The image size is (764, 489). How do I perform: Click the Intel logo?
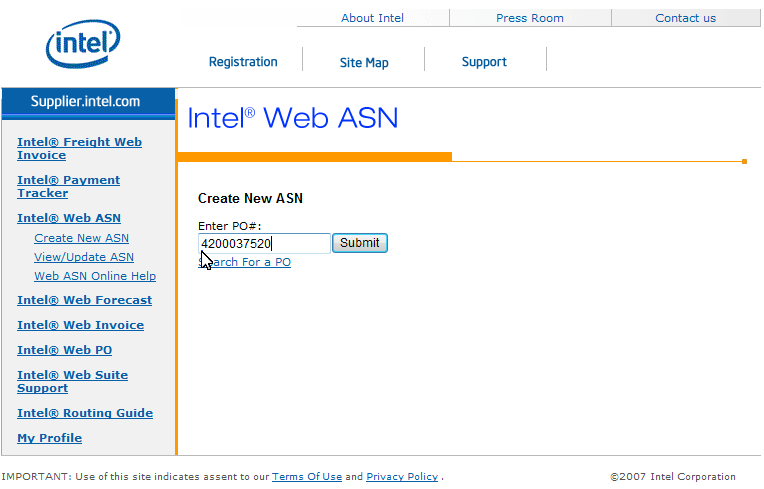pyautogui.click(x=83, y=44)
